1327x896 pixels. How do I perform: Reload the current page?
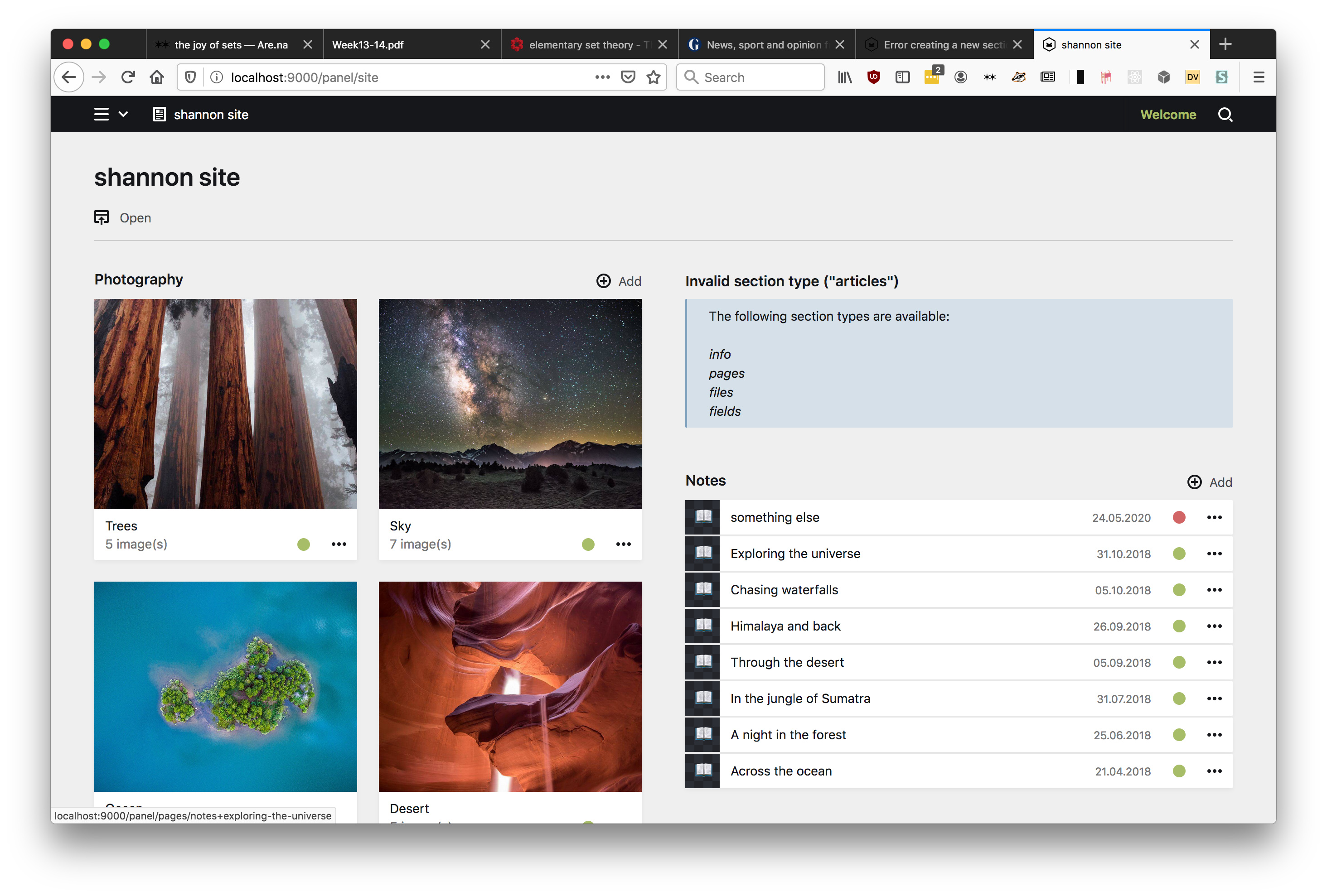[x=128, y=77]
